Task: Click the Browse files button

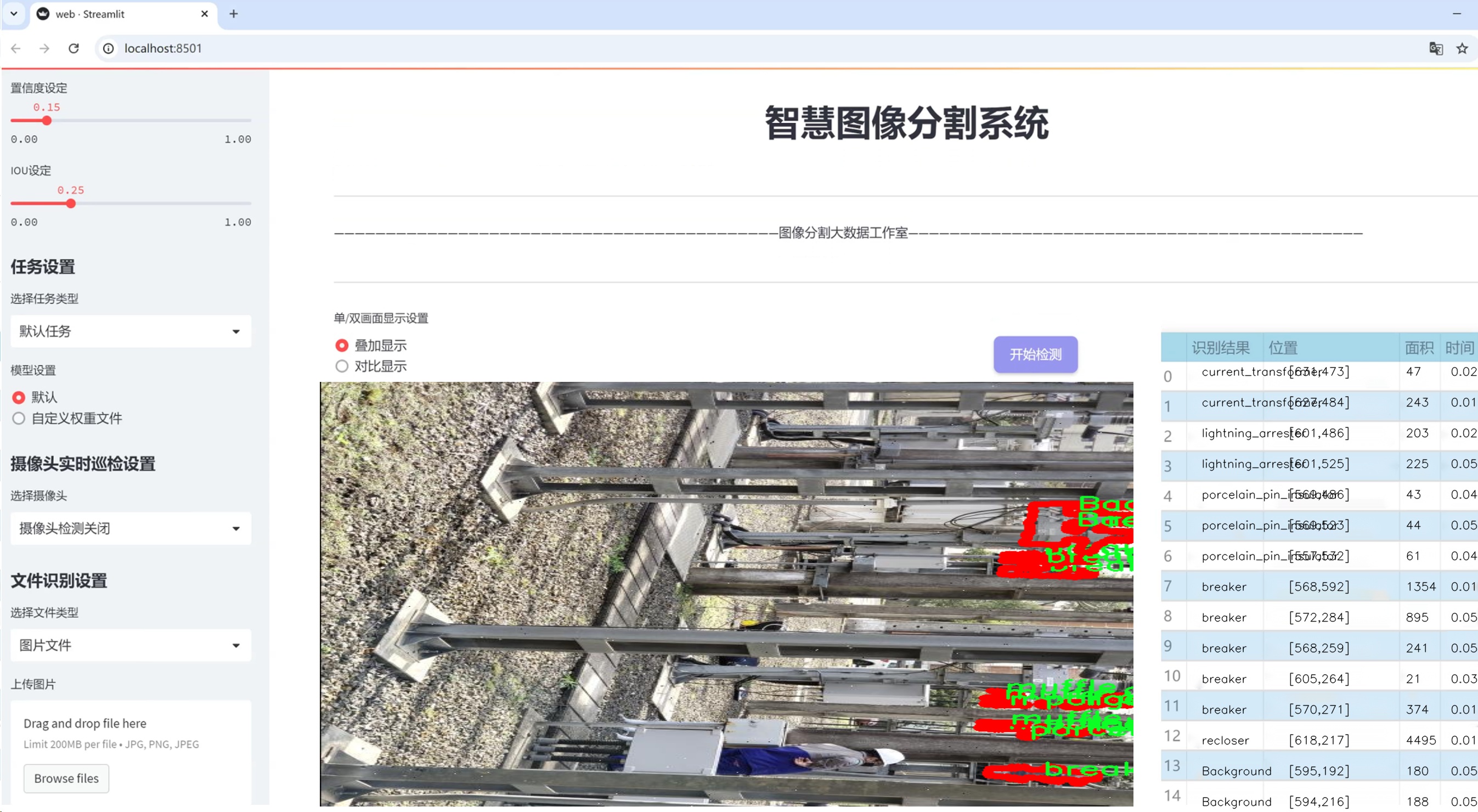Action: pyautogui.click(x=66, y=778)
